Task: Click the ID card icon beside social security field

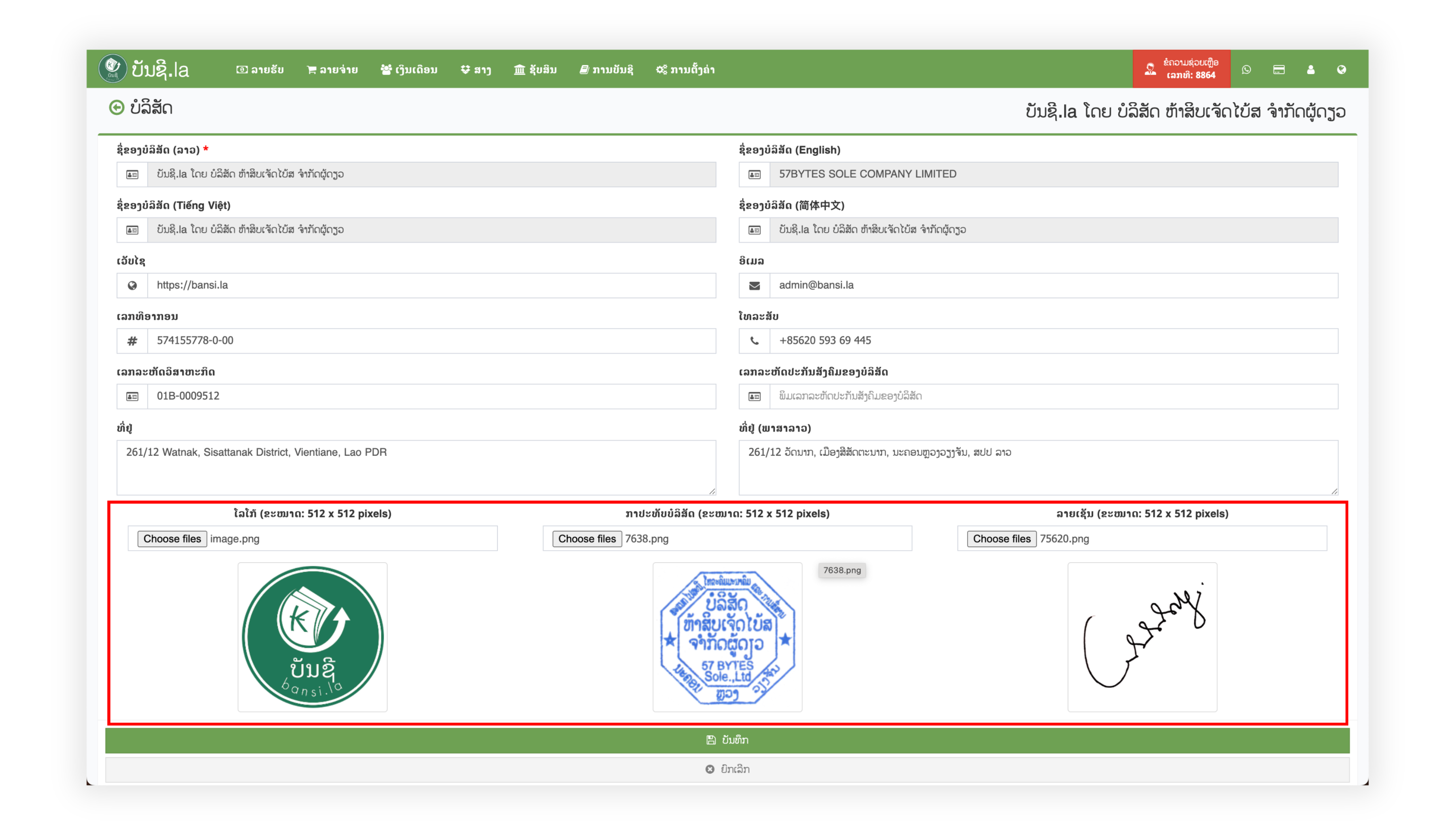Action: tap(754, 396)
